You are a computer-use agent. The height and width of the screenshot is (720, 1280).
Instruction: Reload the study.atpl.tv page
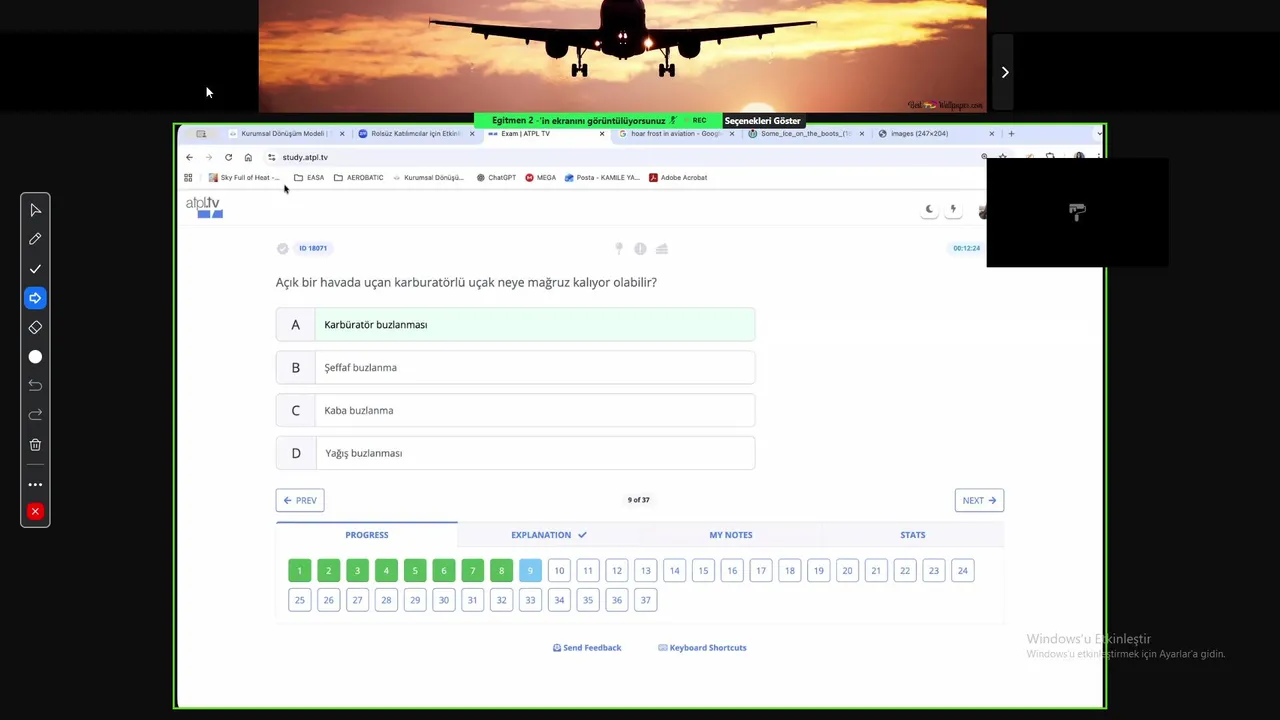coord(228,157)
